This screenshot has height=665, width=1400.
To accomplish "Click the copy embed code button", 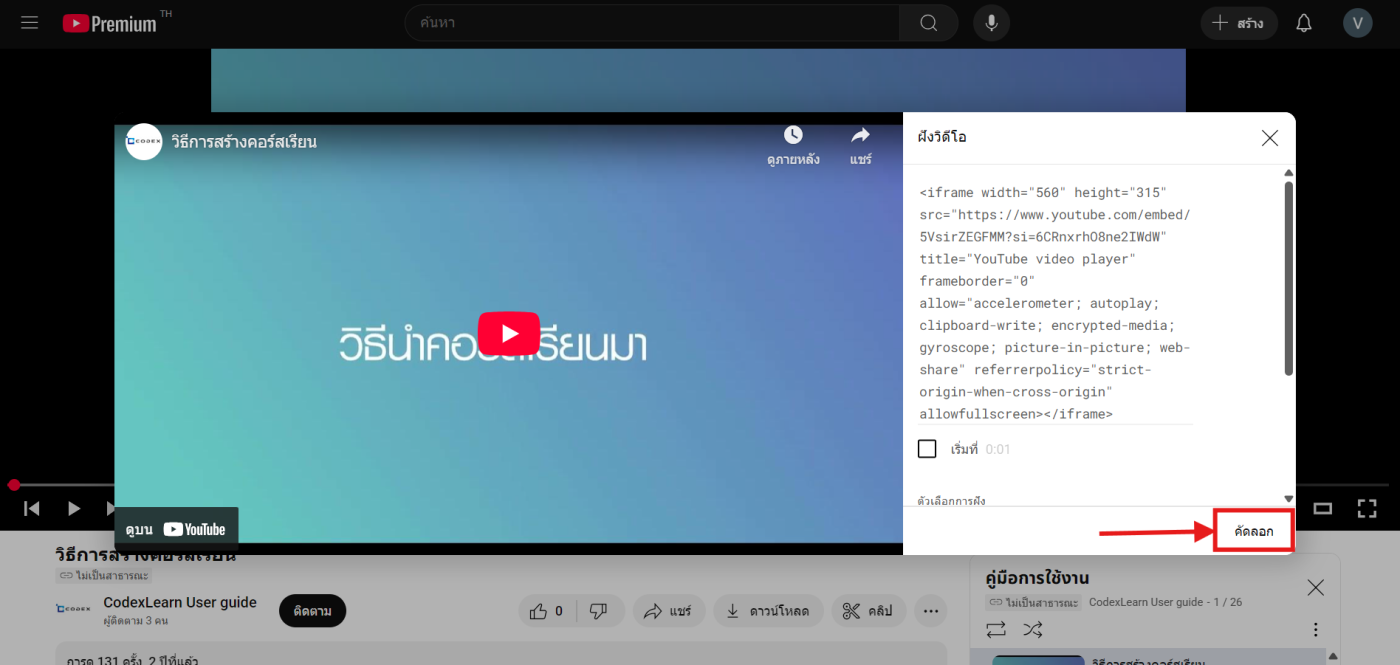I will click(x=1253, y=531).
